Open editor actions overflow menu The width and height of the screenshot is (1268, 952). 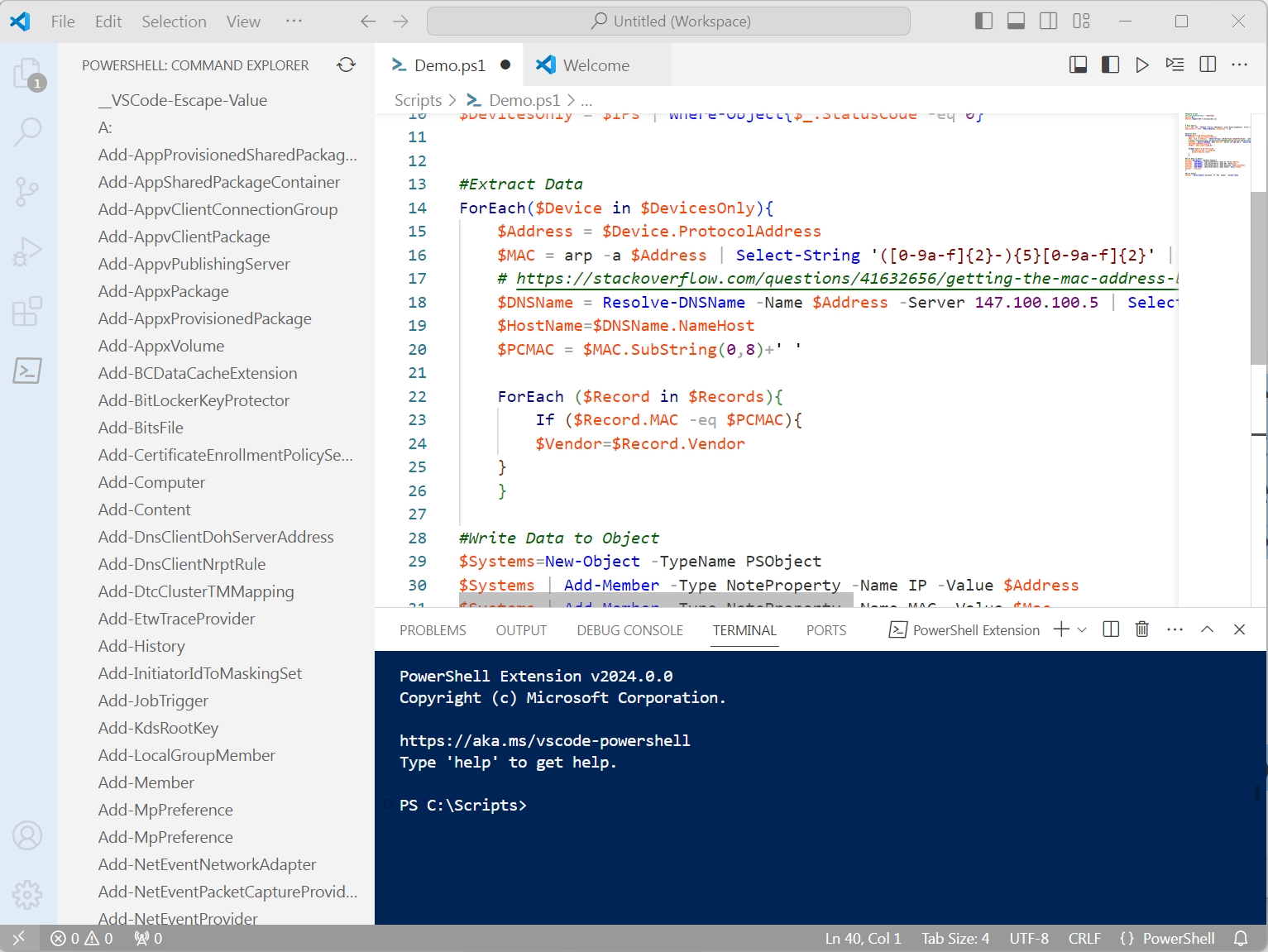[1238, 64]
